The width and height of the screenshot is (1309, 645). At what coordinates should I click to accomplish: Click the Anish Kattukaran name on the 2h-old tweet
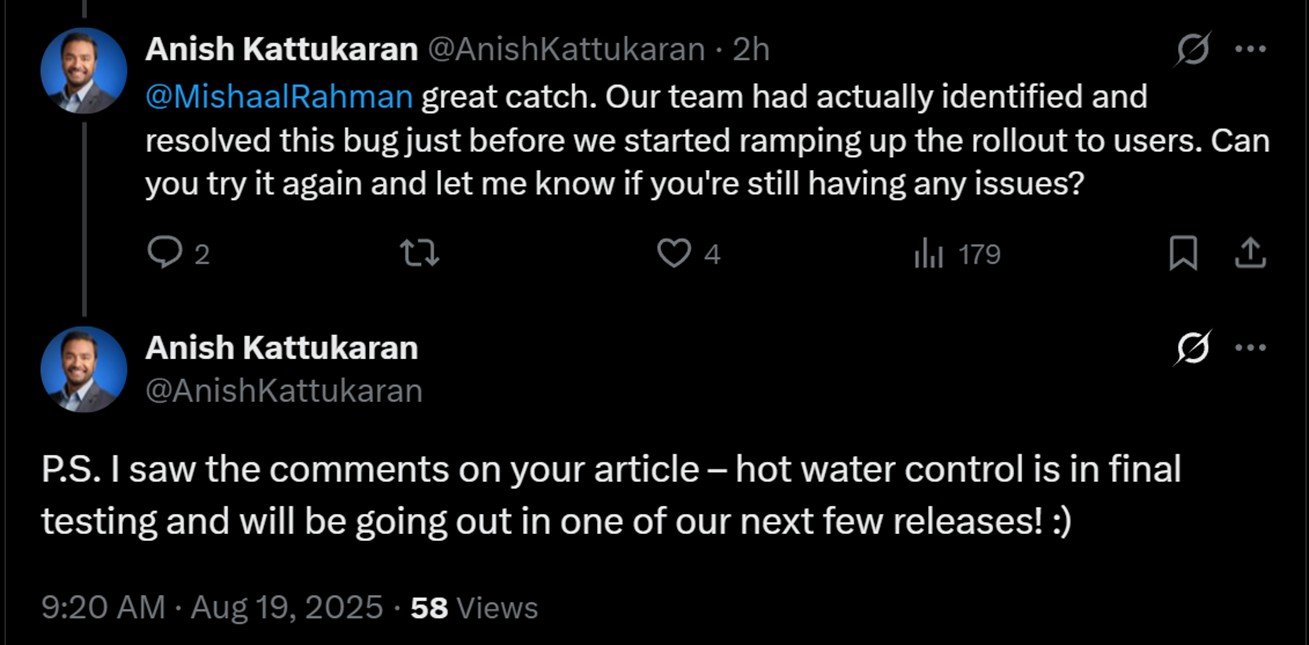(x=281, y=49)
